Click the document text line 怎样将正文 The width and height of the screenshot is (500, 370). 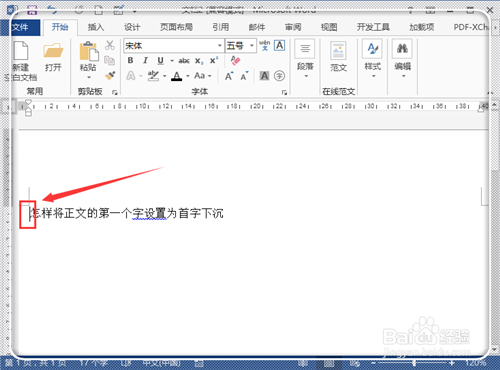pyautogui.click(x=127, y=213)
